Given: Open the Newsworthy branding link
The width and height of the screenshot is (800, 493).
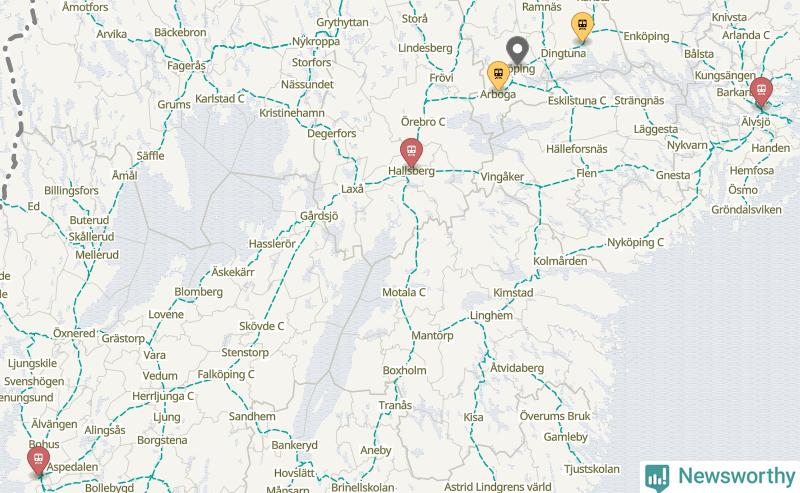Looking at the screenshot, I should (x=720, y=477).
